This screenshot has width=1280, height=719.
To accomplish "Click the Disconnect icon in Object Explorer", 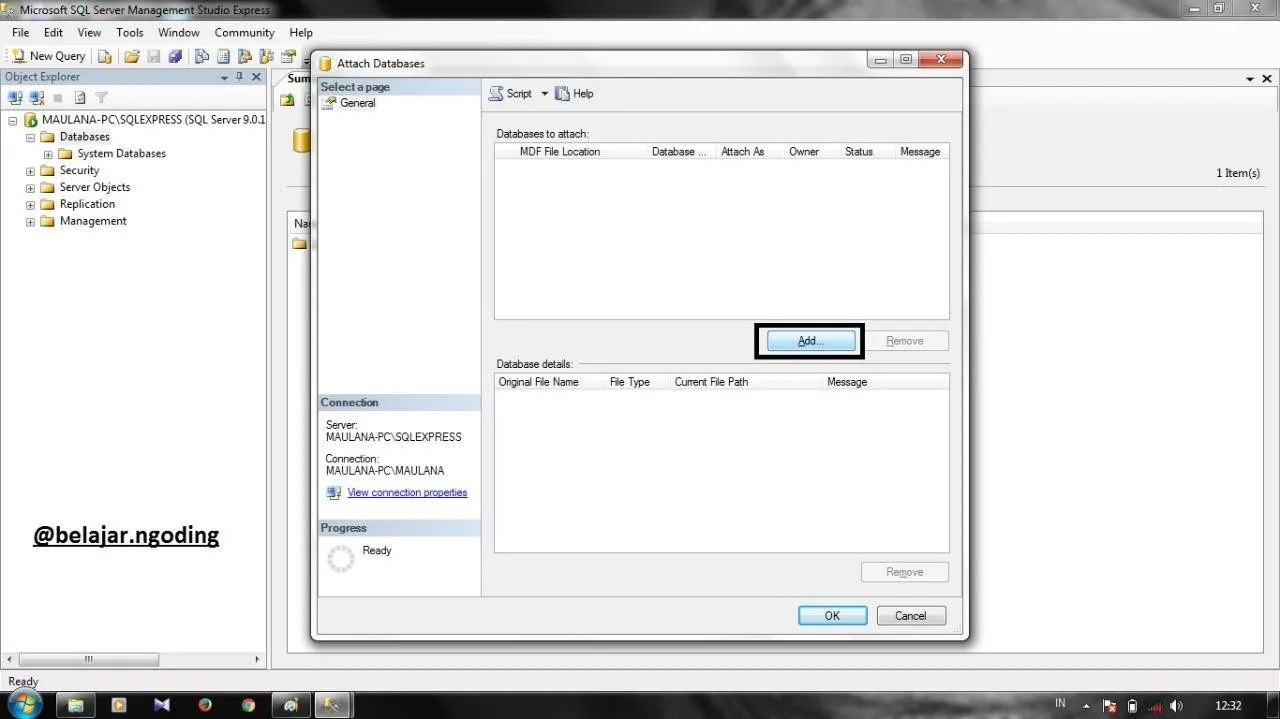I will tap(37, 97).
